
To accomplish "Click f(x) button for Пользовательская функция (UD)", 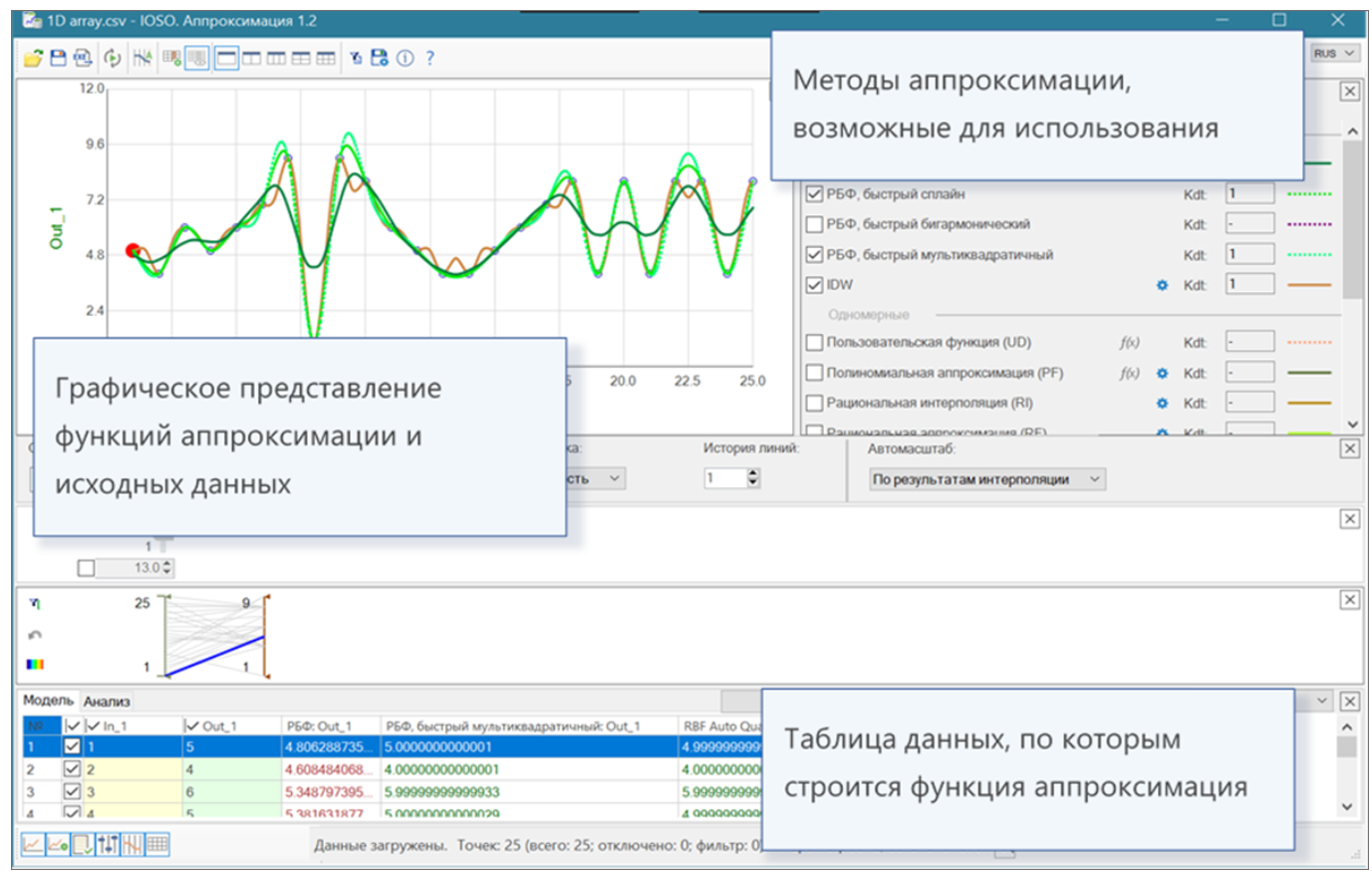I will 1129,343.
